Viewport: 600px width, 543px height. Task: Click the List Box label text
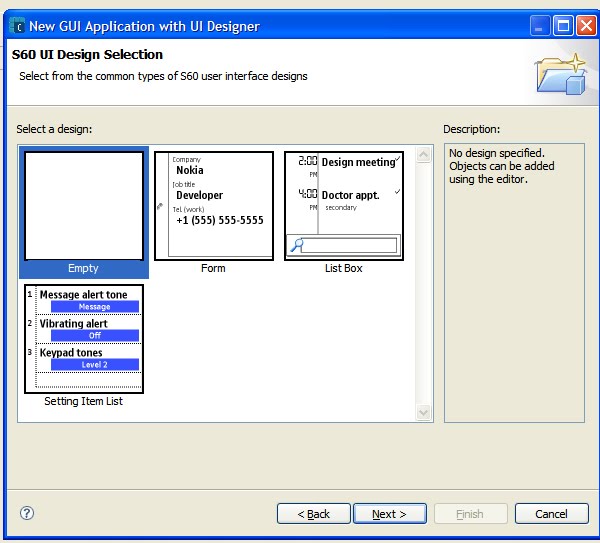pos(344,268)
